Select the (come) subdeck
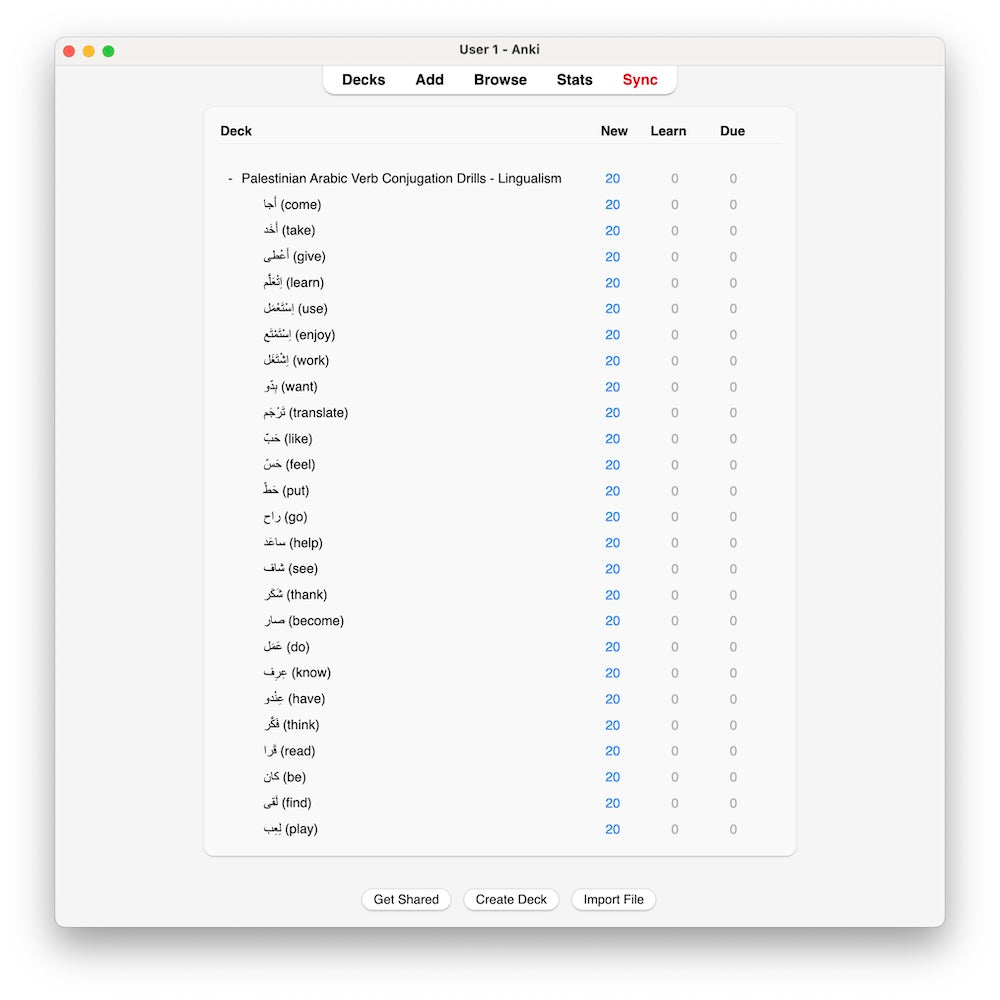The image size is (1000, 1000). tap(292, 205)
